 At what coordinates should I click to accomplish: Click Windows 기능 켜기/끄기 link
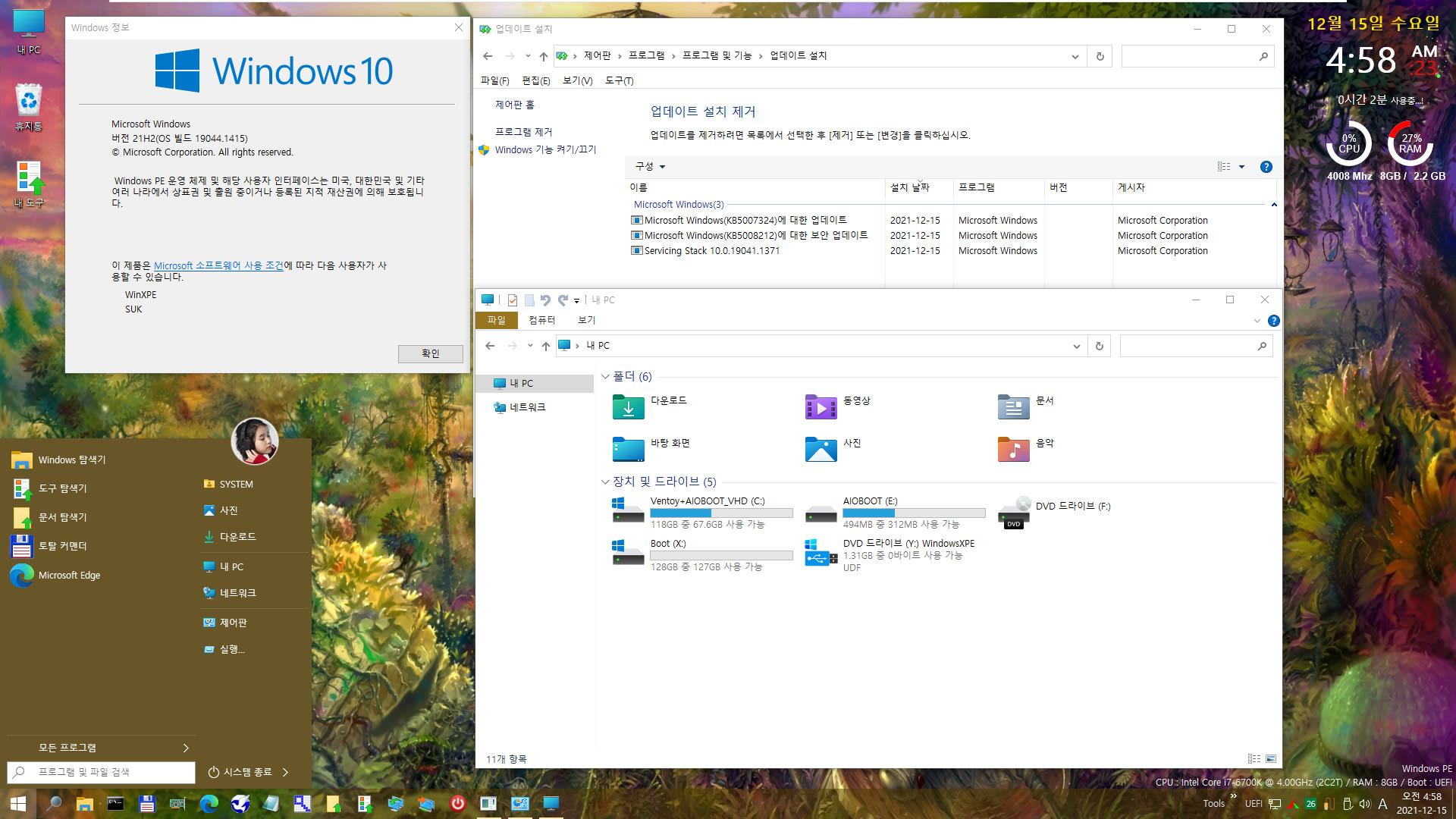[545, 150]
